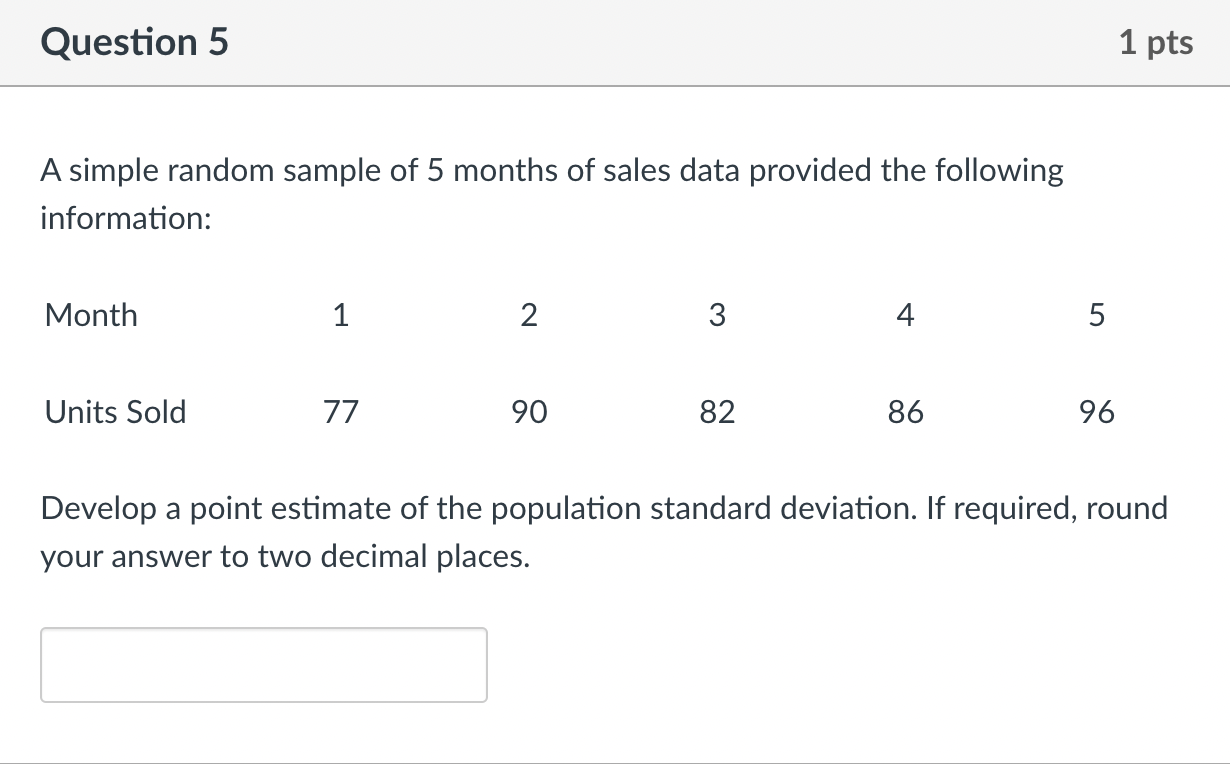Click the 1 pts label

pyautogui.click(x=1157, y=42)
